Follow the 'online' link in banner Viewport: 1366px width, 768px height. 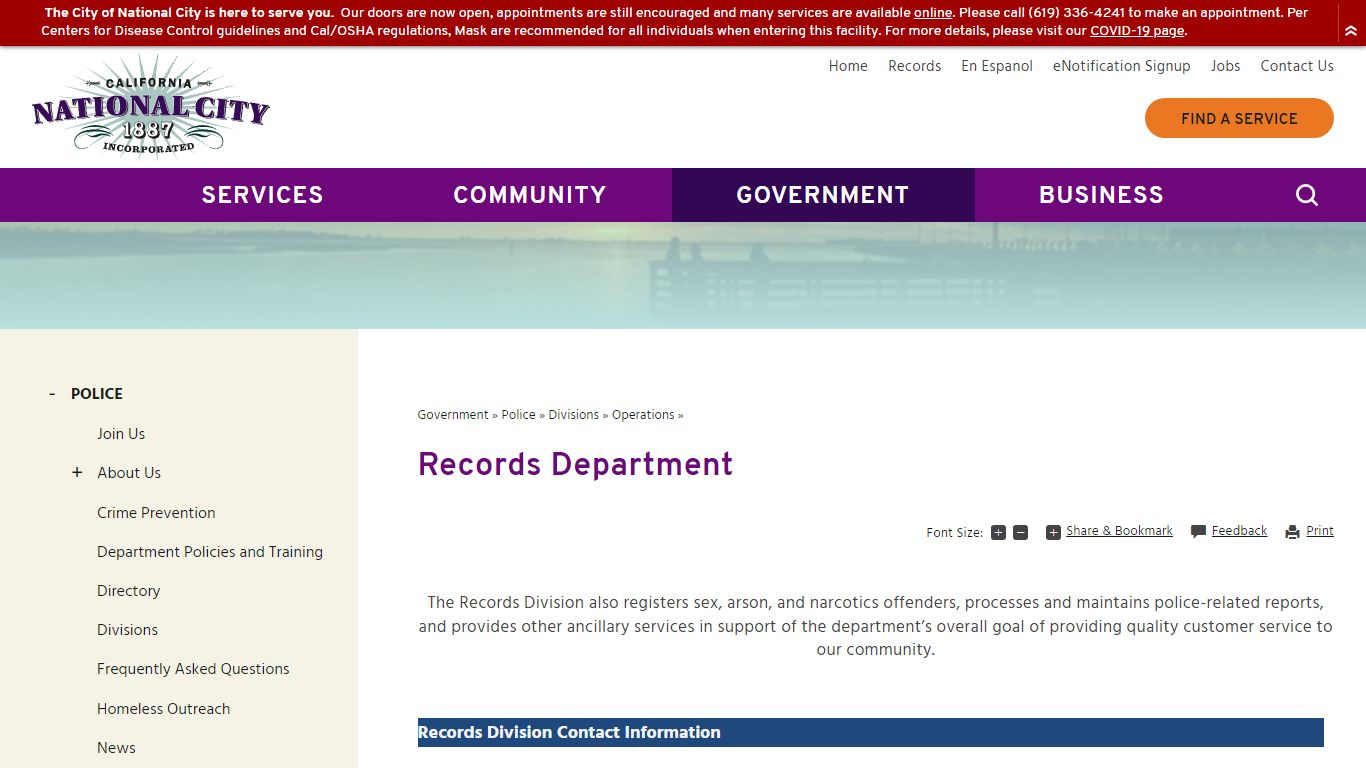[x=933, y=13]
